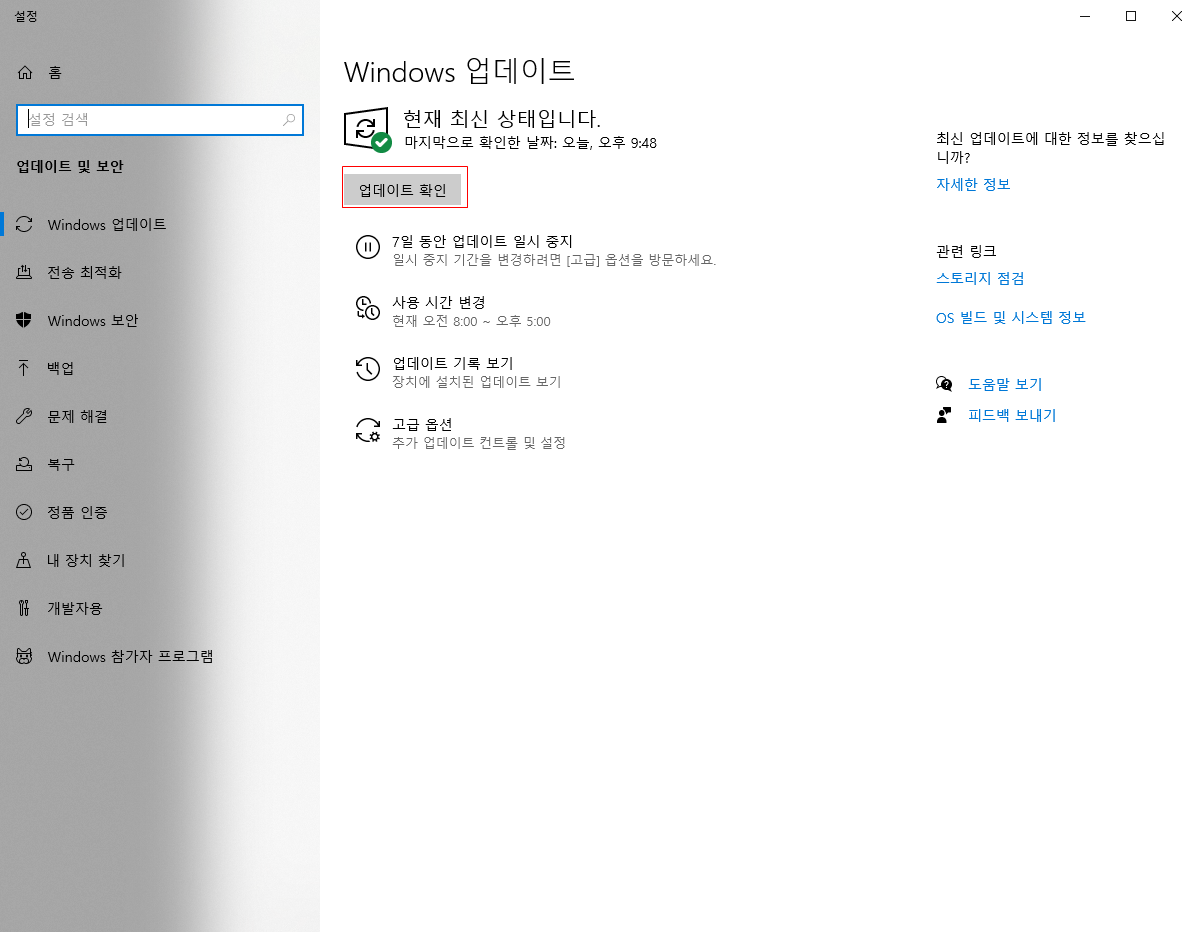Click the update status icon with green check

[x=367, y=130]
